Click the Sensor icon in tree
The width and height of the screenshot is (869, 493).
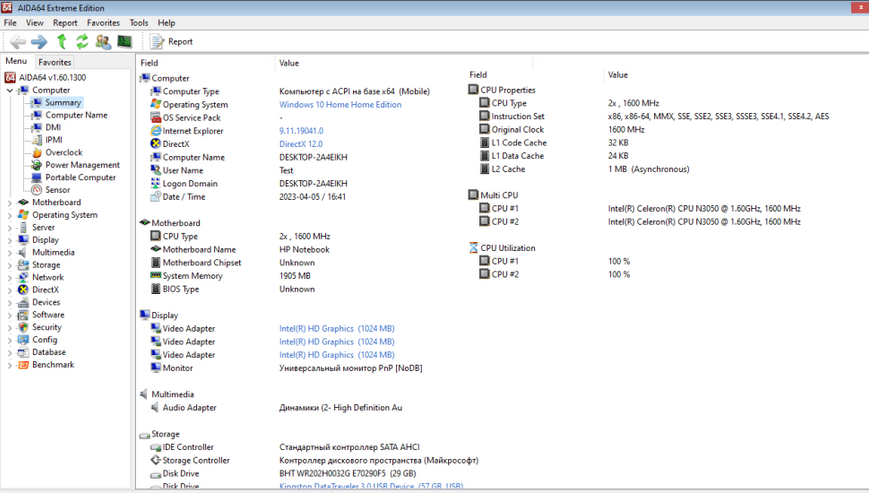(x=37, y=190)
